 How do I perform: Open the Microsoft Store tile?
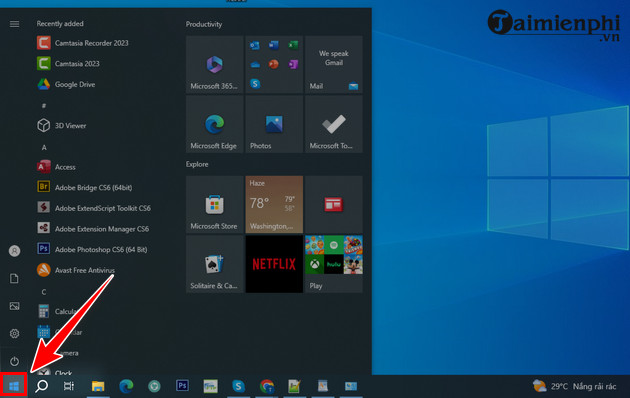(215, 204)
